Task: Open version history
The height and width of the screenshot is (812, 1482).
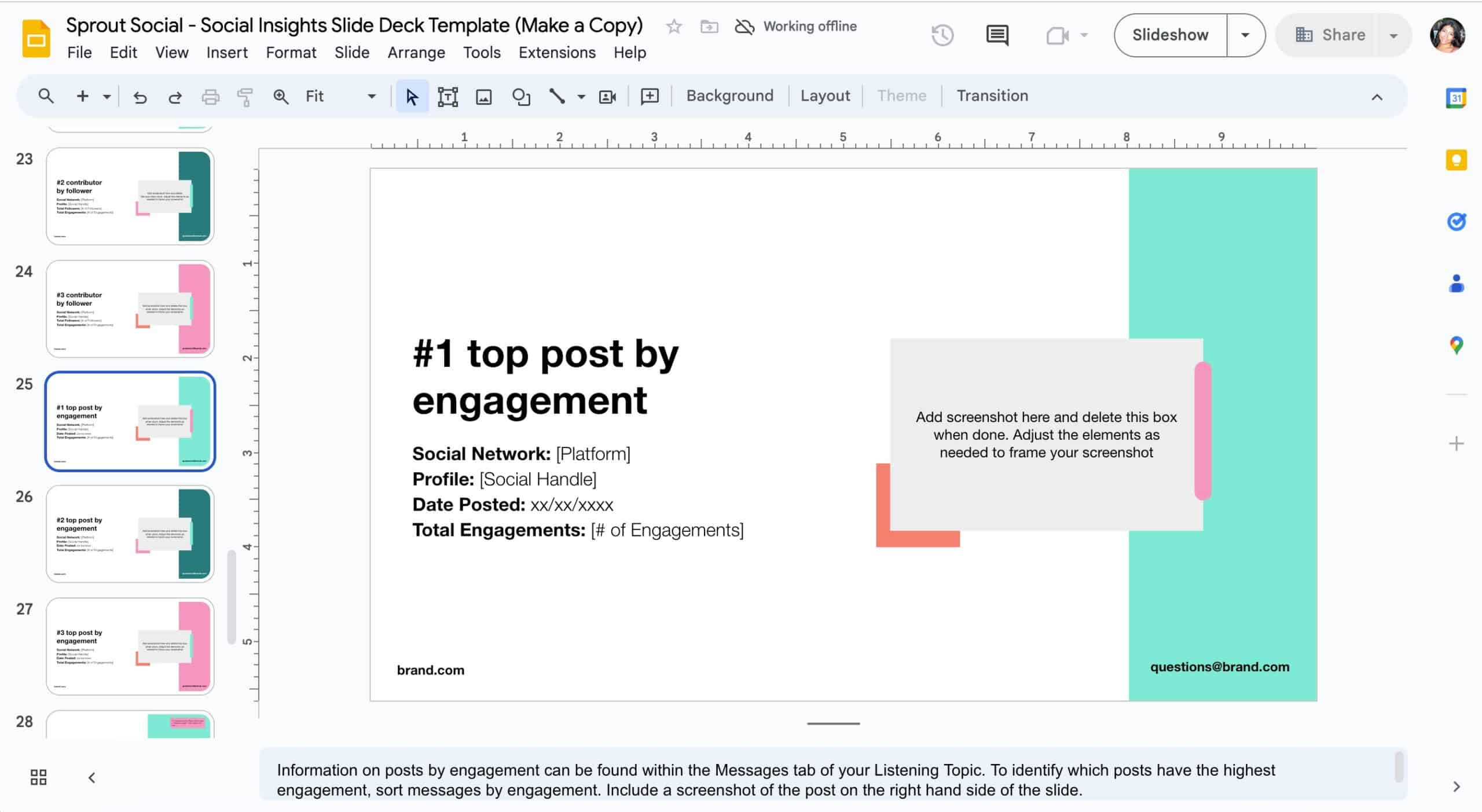Action: click(942, 35)
